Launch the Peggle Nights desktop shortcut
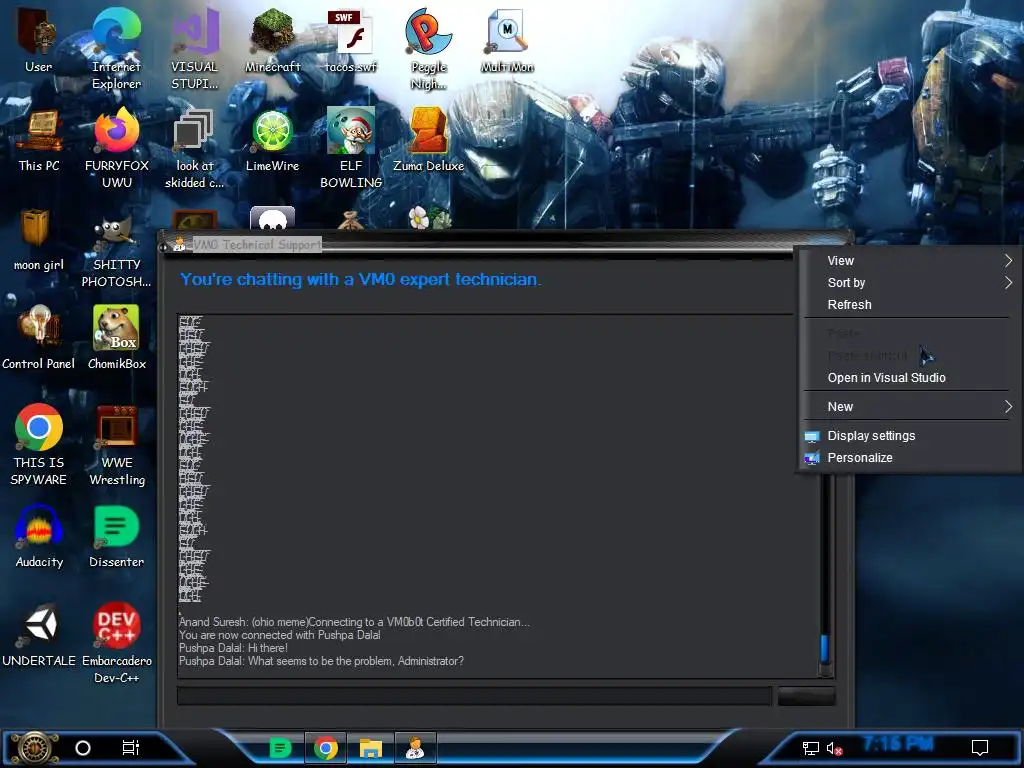This screenshot has width=1024, height=768. (x=428, y=48)
